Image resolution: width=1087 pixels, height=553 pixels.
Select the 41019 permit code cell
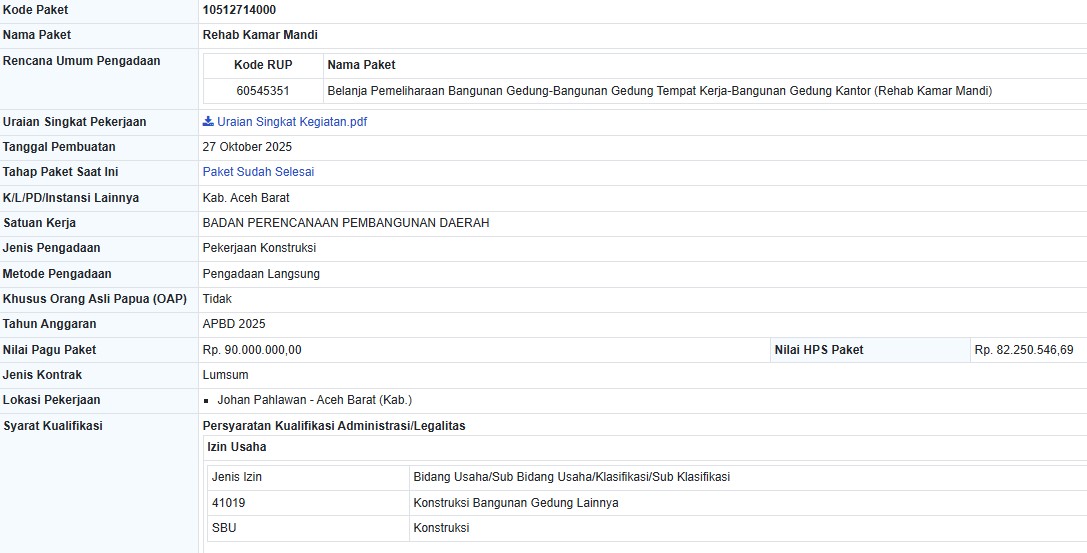tap(229, 503)
